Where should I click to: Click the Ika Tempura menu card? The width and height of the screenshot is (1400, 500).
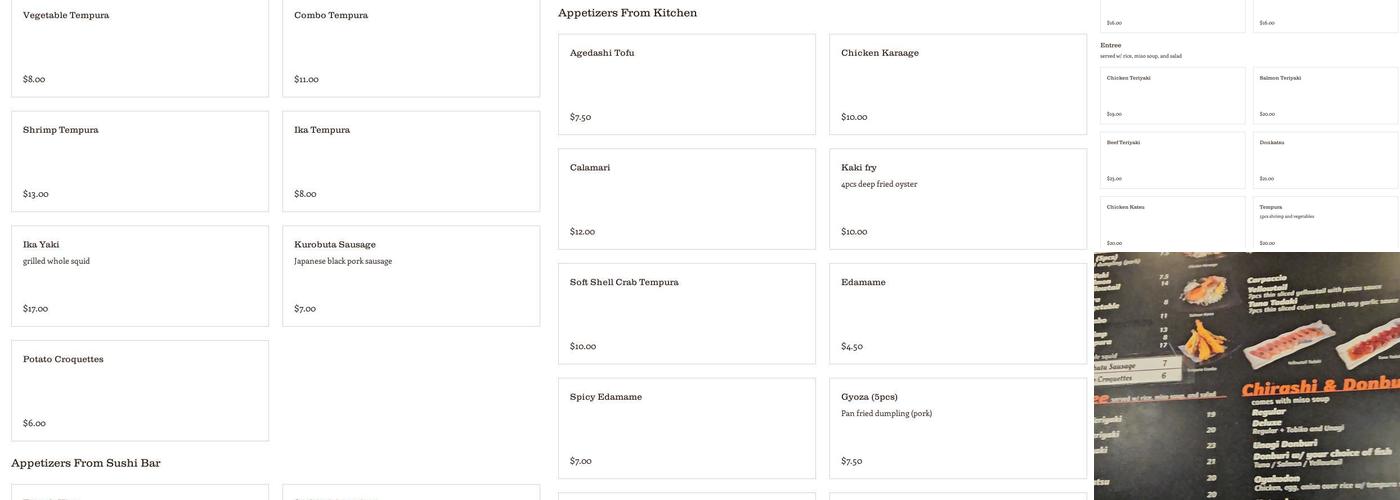pyautogui.click(x=411, y=161)
